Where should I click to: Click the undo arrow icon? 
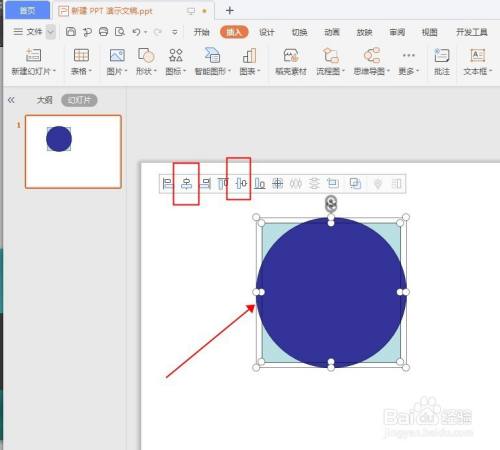(x=136, y=32)
